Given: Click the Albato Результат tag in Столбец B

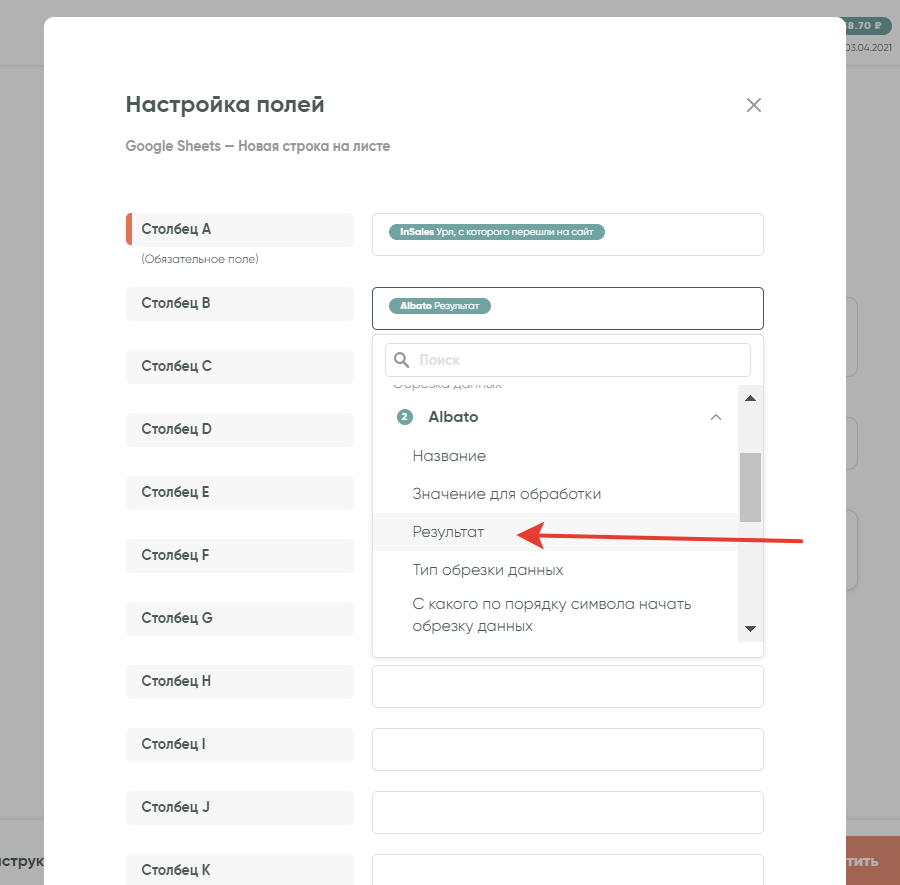Looking at the screenshot, I should [440, 306].
